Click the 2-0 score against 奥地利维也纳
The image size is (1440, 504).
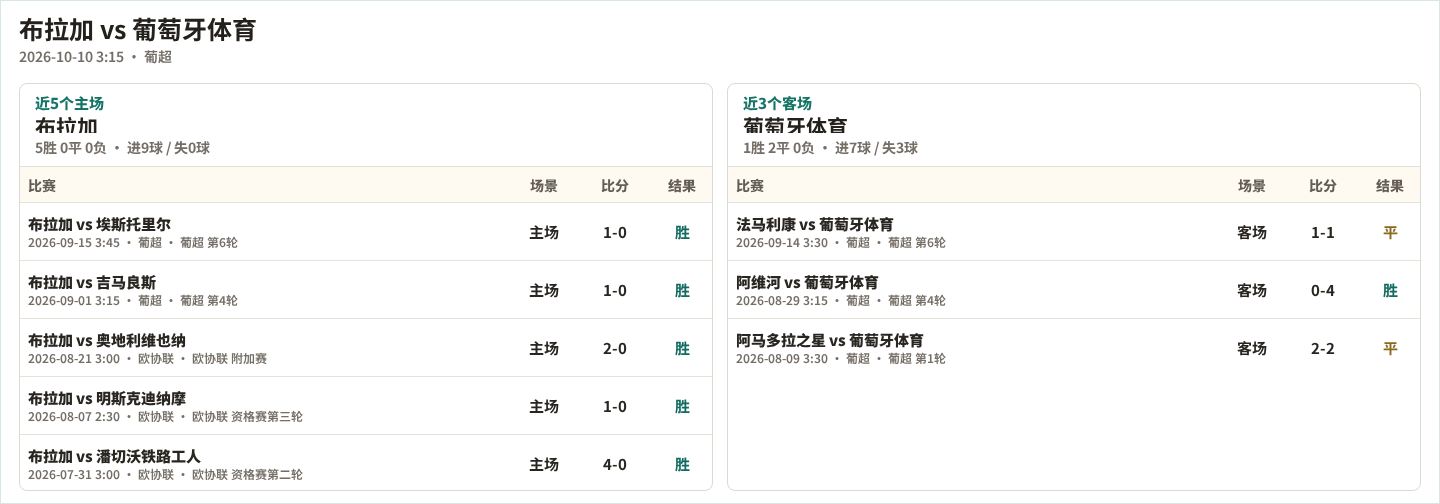[x=615, y=348]
